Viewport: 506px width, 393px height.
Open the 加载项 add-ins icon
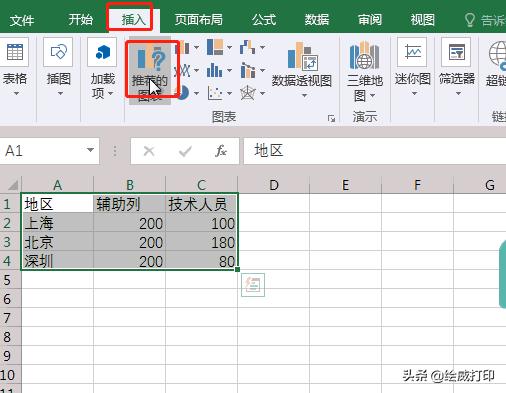(102, 52)
